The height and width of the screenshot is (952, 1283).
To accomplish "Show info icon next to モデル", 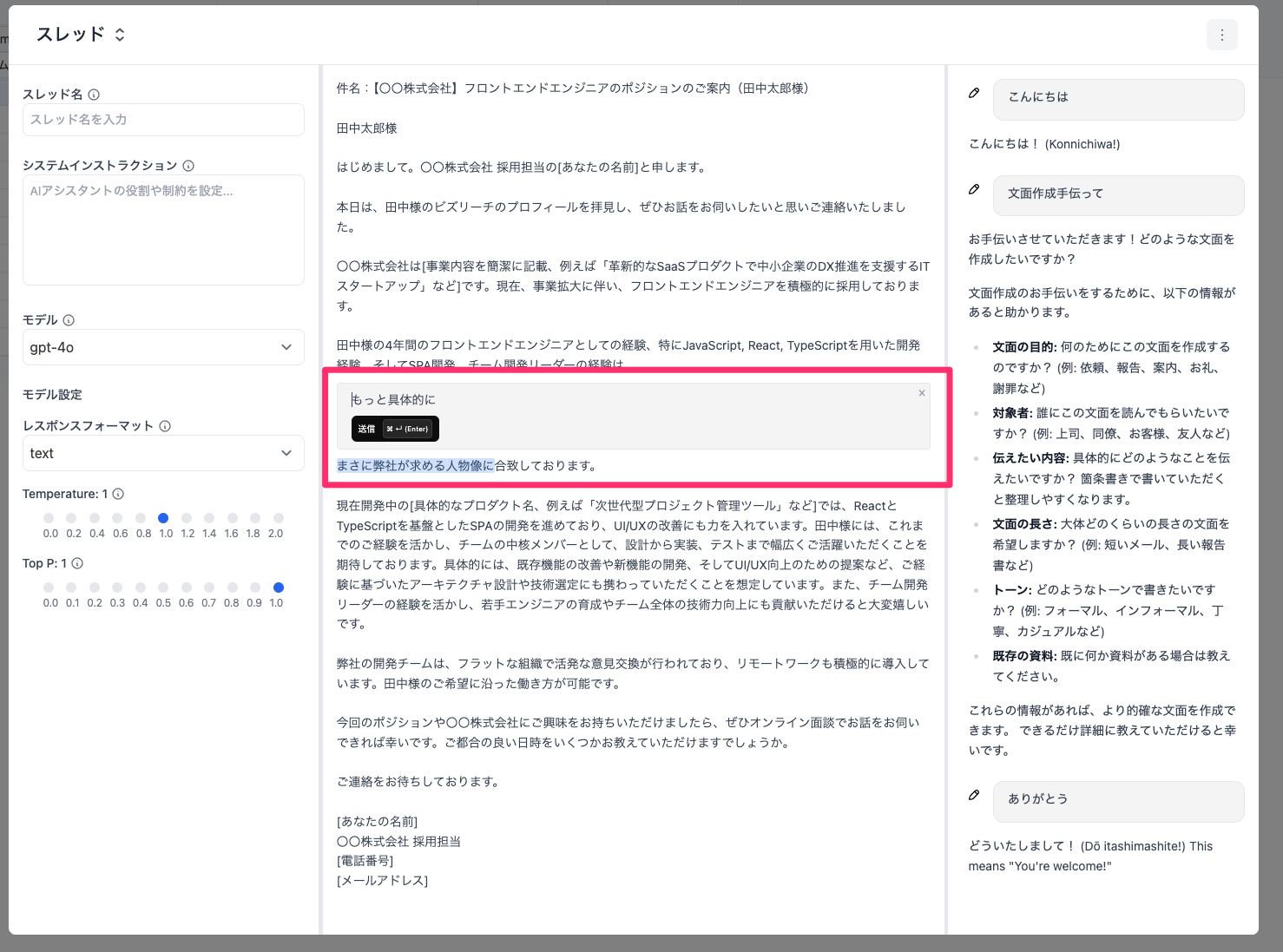I will click(x=69, y=320).
